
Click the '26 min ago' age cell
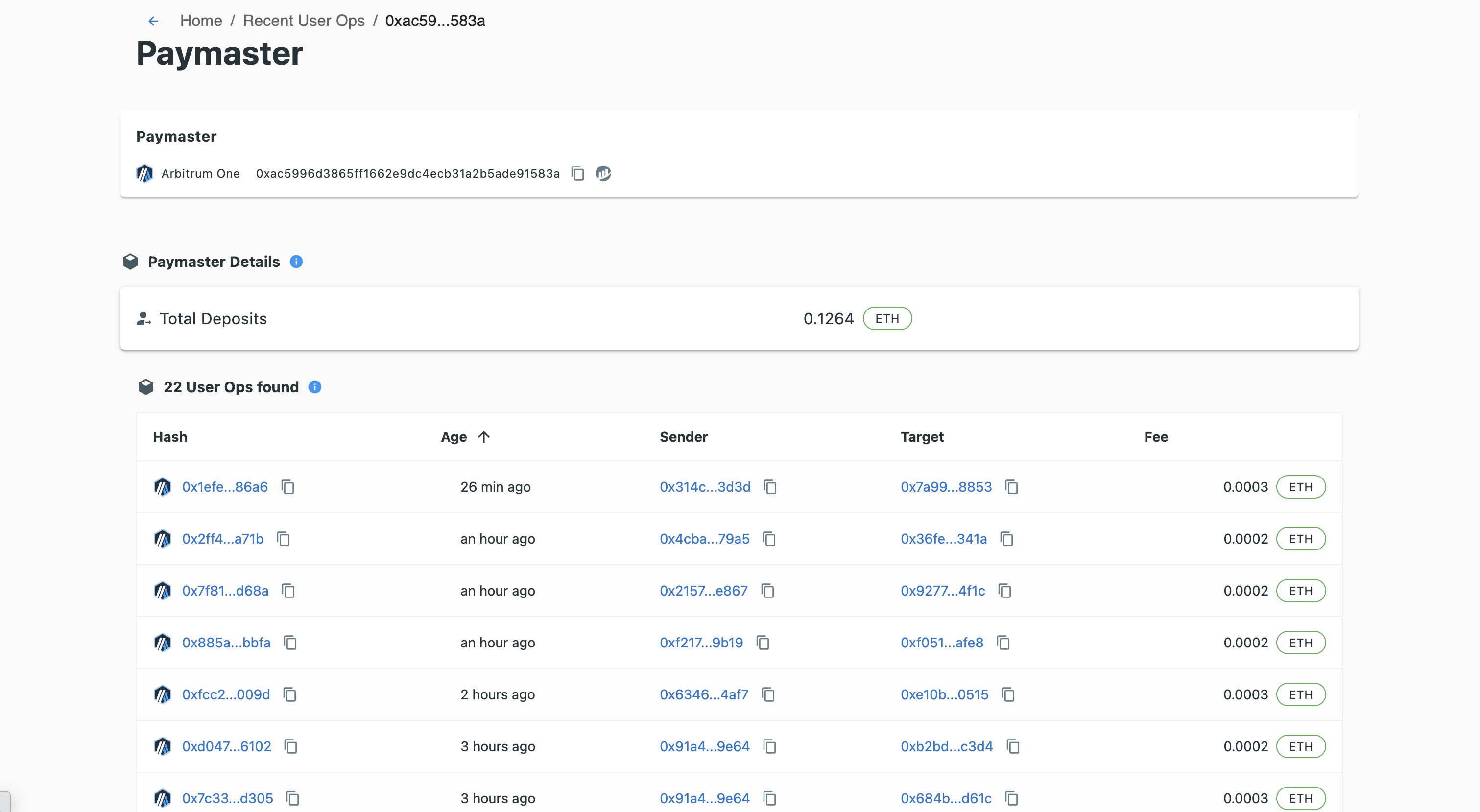(x=495, y=487)
